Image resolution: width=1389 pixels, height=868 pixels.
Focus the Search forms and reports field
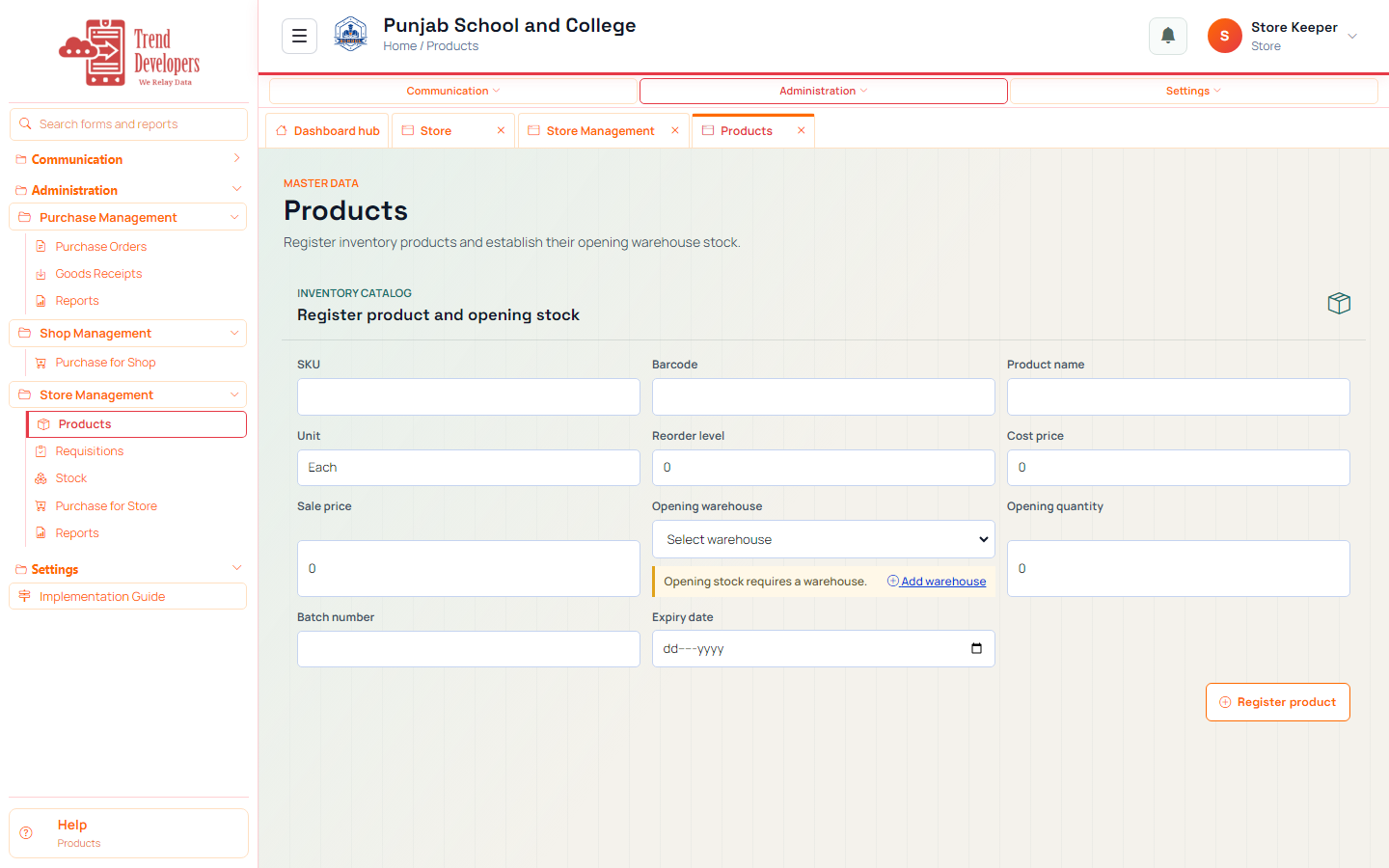(x=128, y=124)
